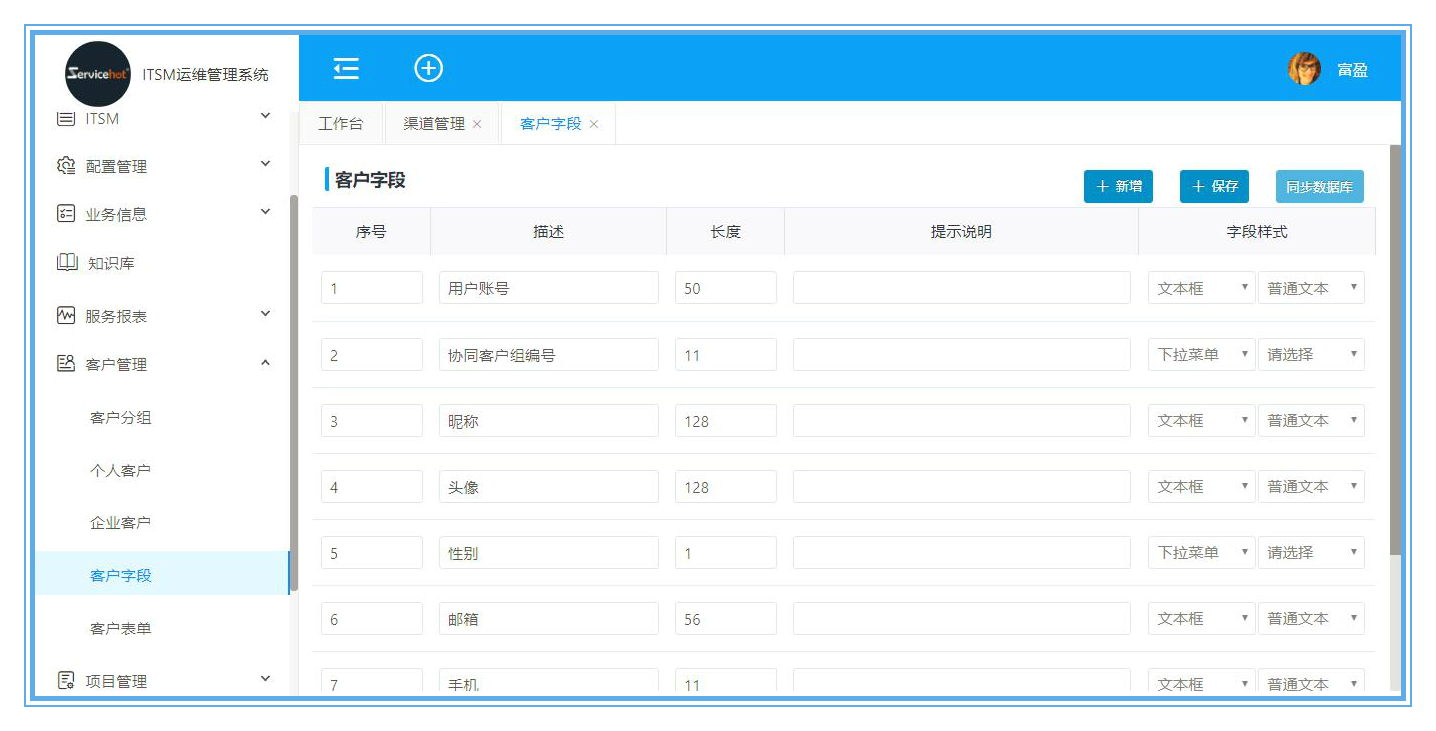The image size is (1436, 731).
Task: Open 普通文本 dropdown in 邮箱 row
Action: pos(1311,618)
